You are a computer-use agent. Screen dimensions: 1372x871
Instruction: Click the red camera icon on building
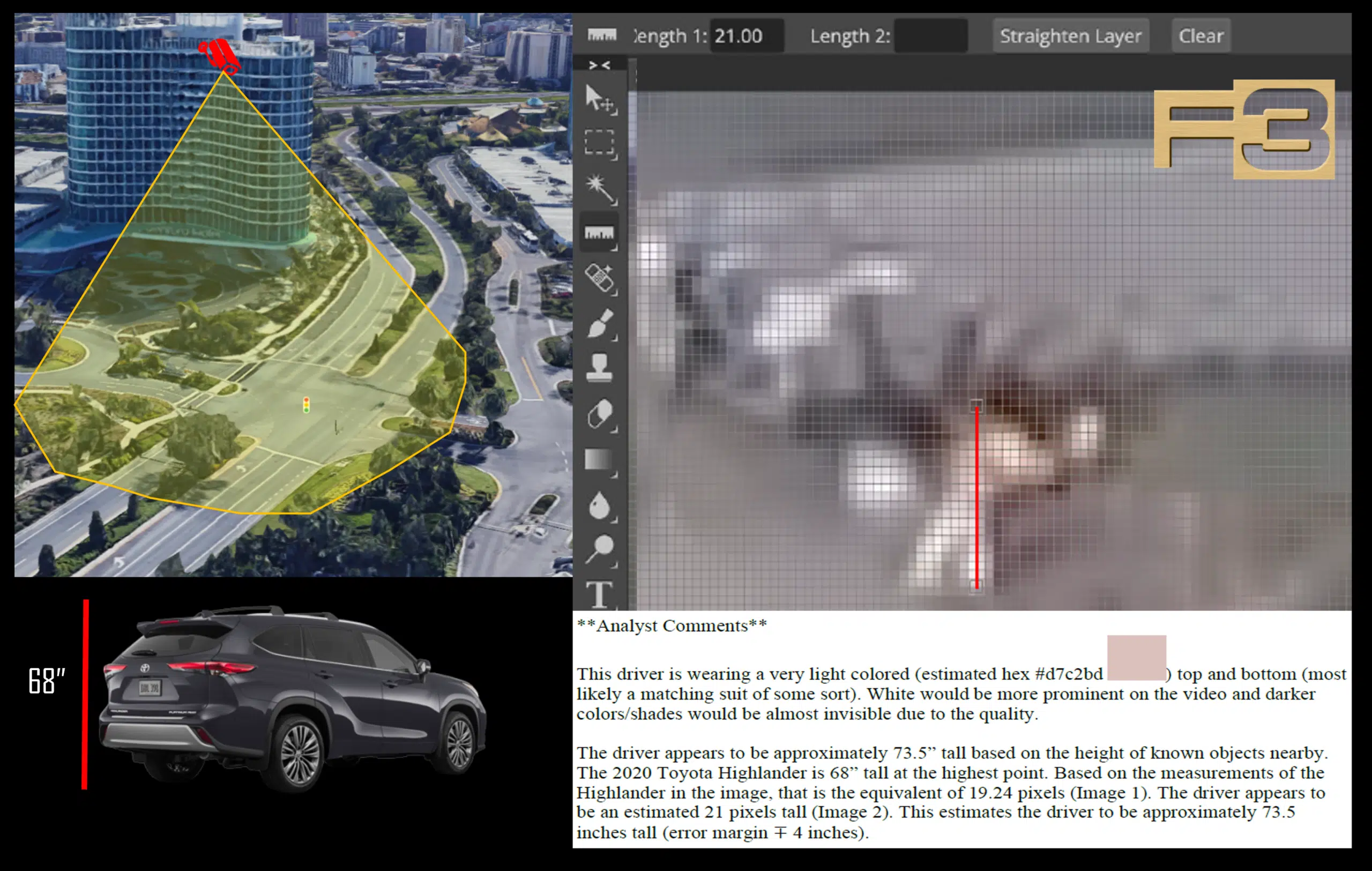[x=219, y=56]
